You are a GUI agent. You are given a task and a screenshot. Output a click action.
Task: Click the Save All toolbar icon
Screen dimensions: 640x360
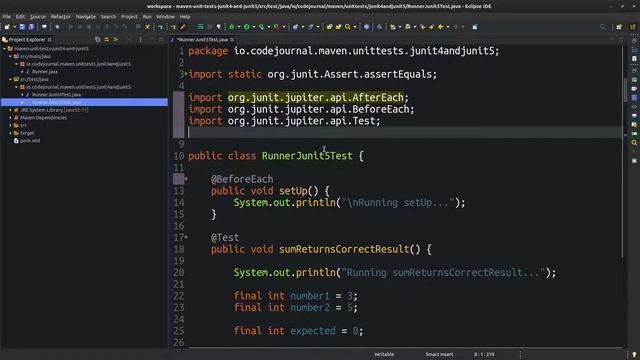coord(31,27)
